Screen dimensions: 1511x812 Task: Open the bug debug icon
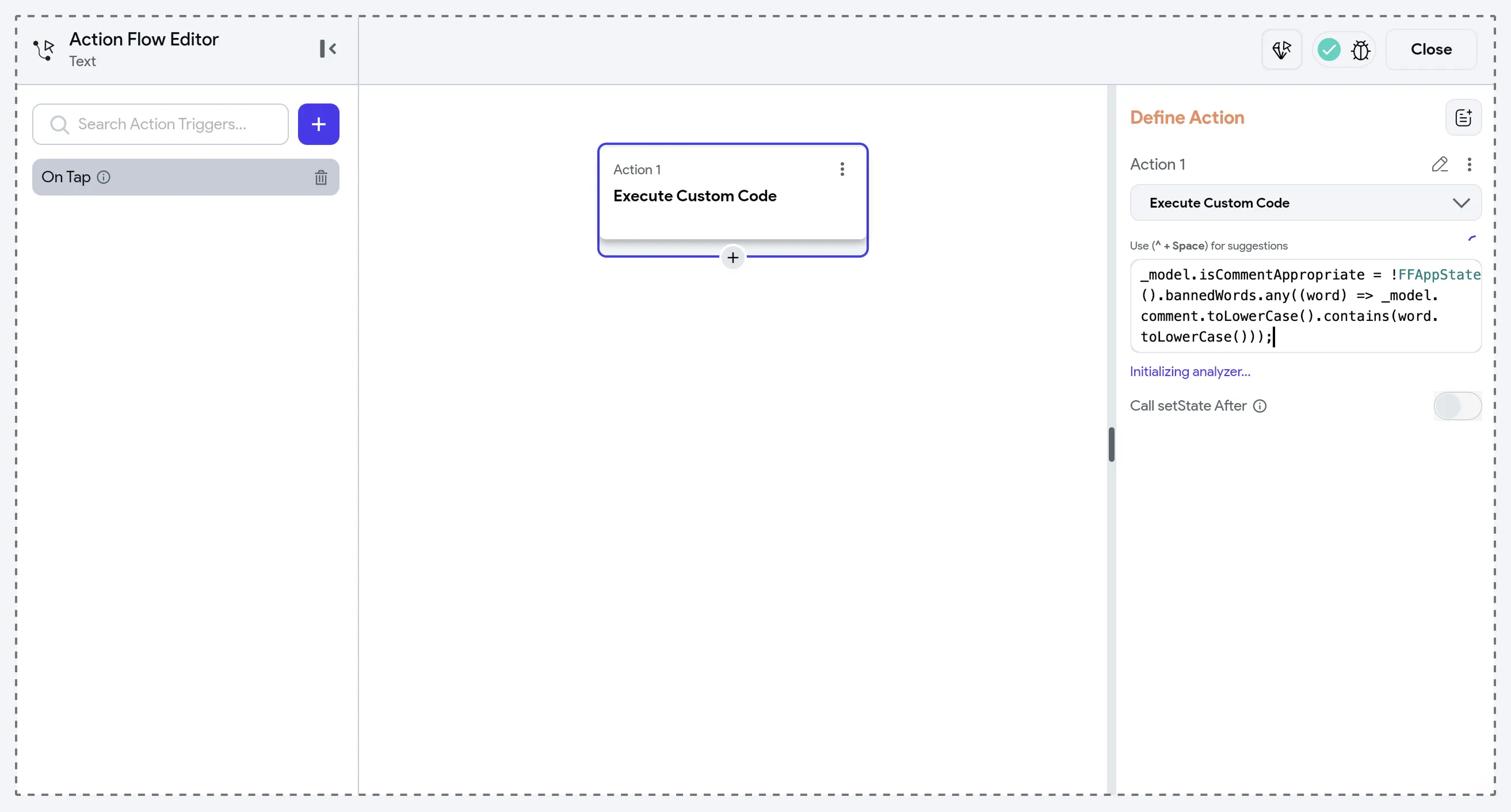click(1361, 50)
